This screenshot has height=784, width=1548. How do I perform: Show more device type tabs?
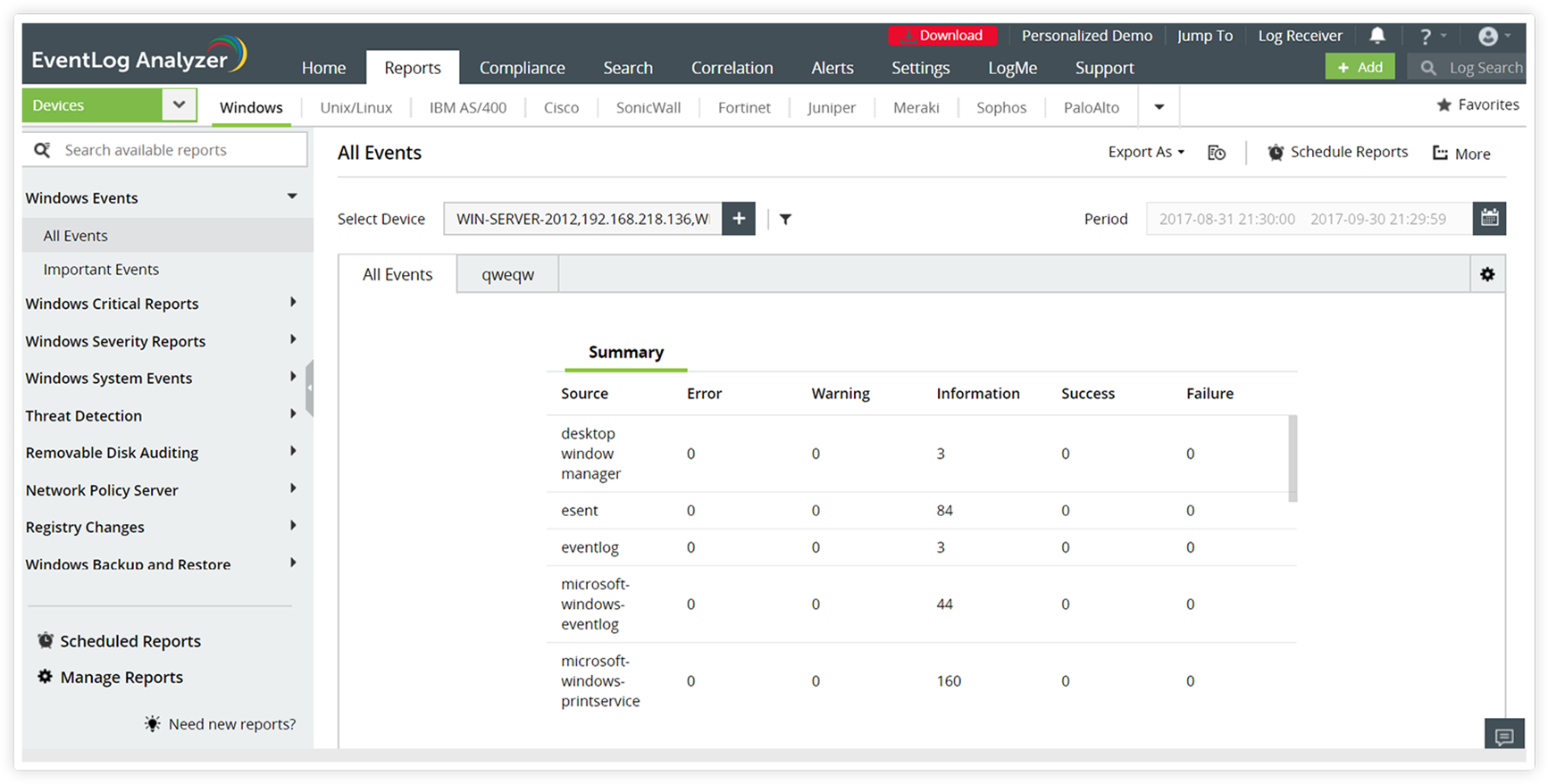1159,107
